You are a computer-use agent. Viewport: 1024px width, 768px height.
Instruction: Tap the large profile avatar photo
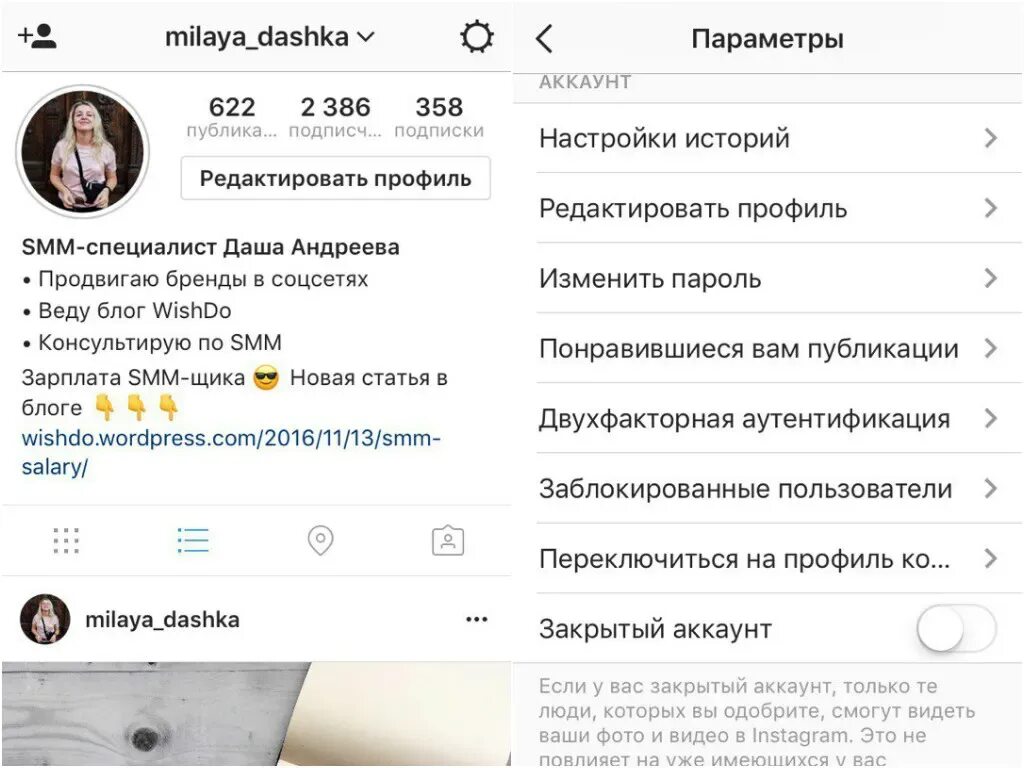click(82, 151)
